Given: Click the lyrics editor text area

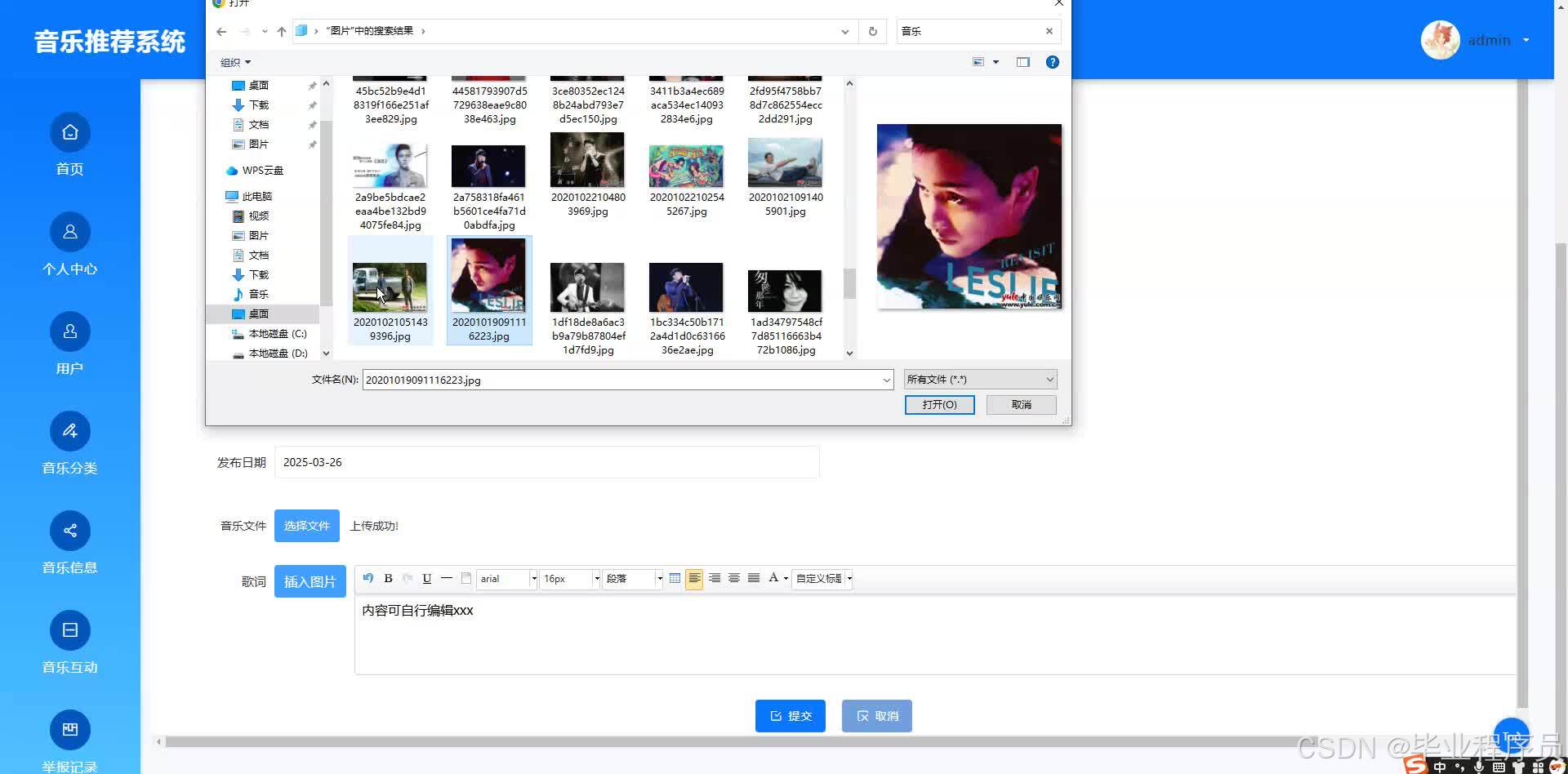Looking at the screenshot, I should (x=935, y=635).
